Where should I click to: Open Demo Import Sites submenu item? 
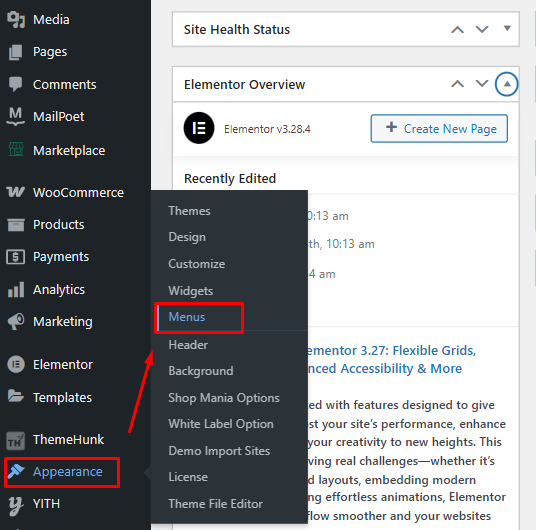pos(219,451)
